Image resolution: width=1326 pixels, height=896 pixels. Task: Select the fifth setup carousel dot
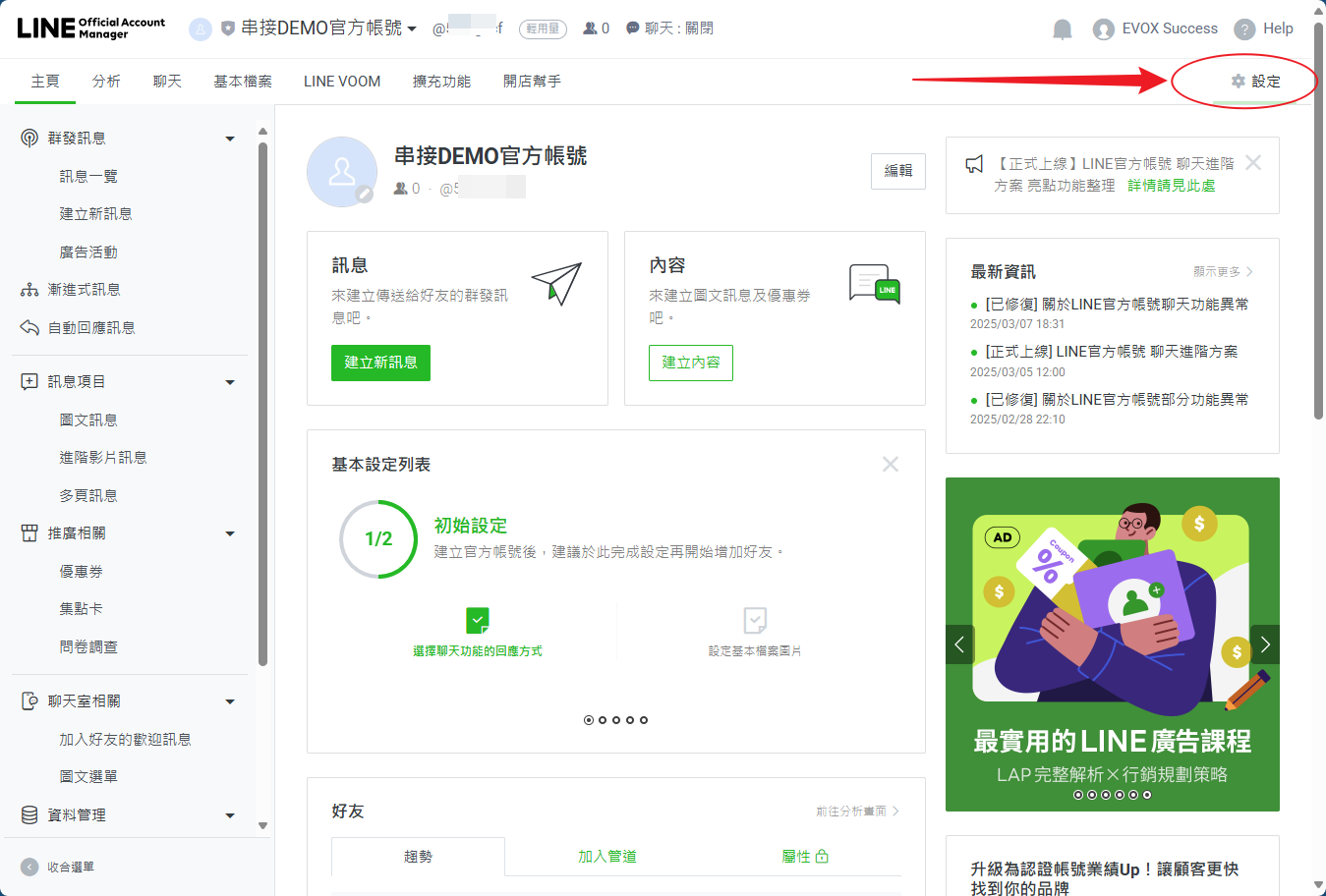coord(644,720)
